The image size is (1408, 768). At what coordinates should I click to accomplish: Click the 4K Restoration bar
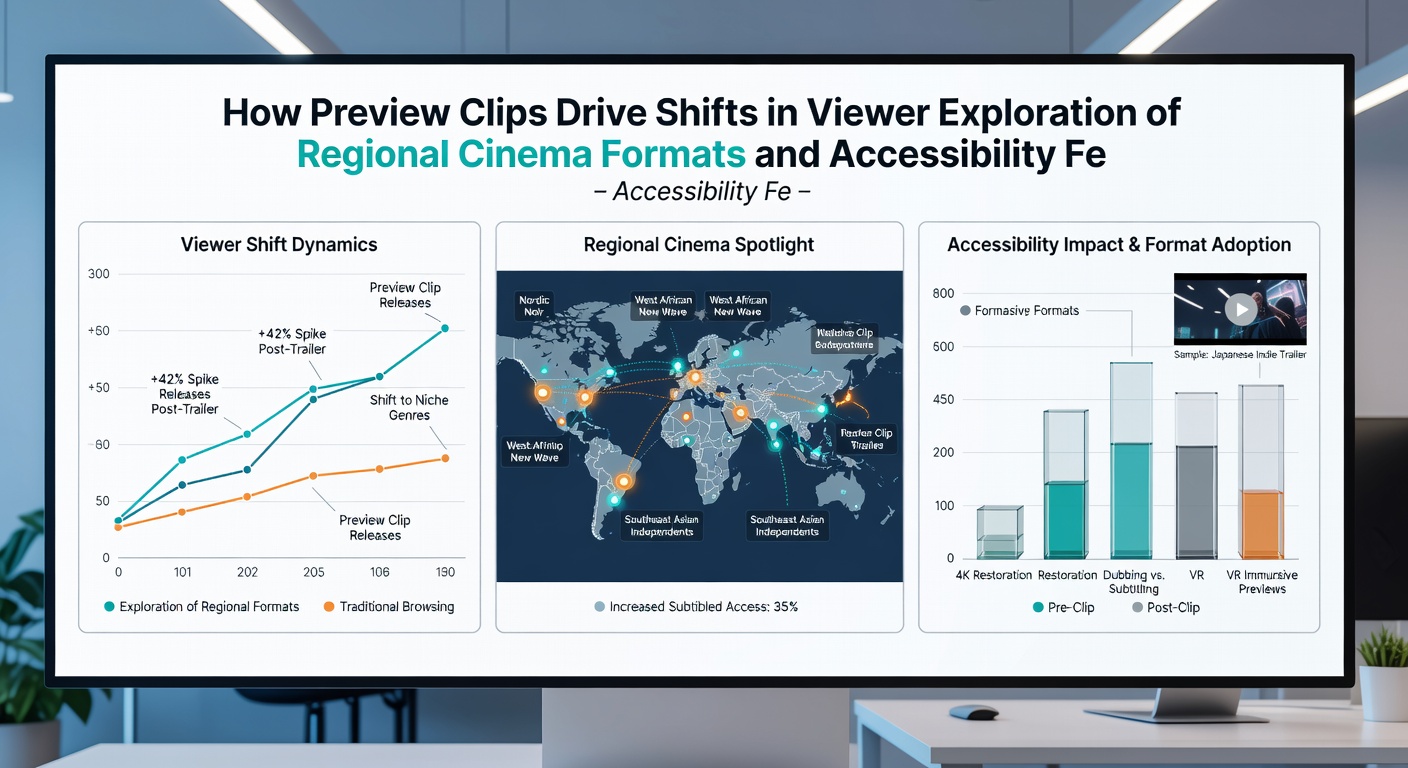pos(999,532)
